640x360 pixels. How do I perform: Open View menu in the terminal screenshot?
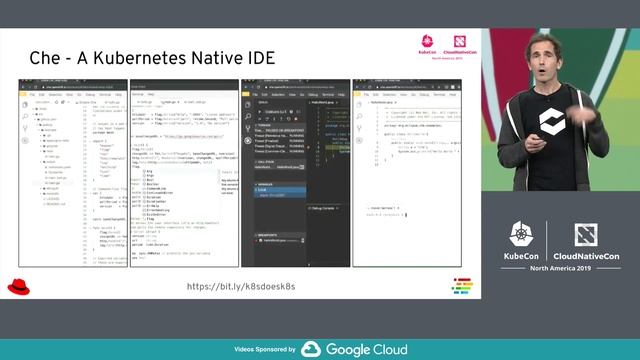point(404,95)
